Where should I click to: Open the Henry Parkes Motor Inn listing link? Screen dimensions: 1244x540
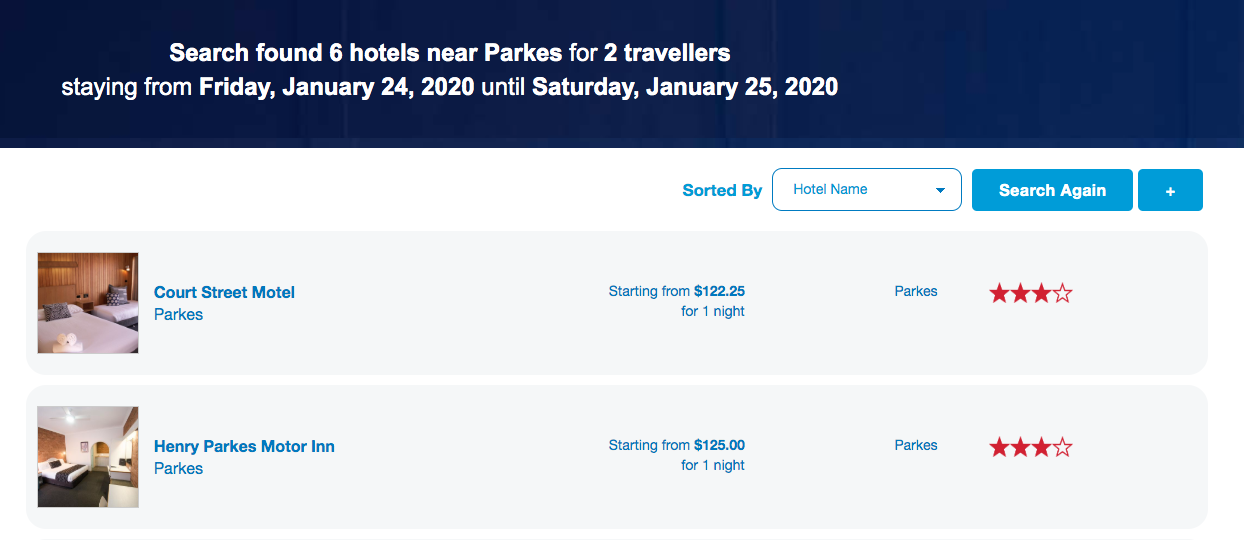pos(244,446)
